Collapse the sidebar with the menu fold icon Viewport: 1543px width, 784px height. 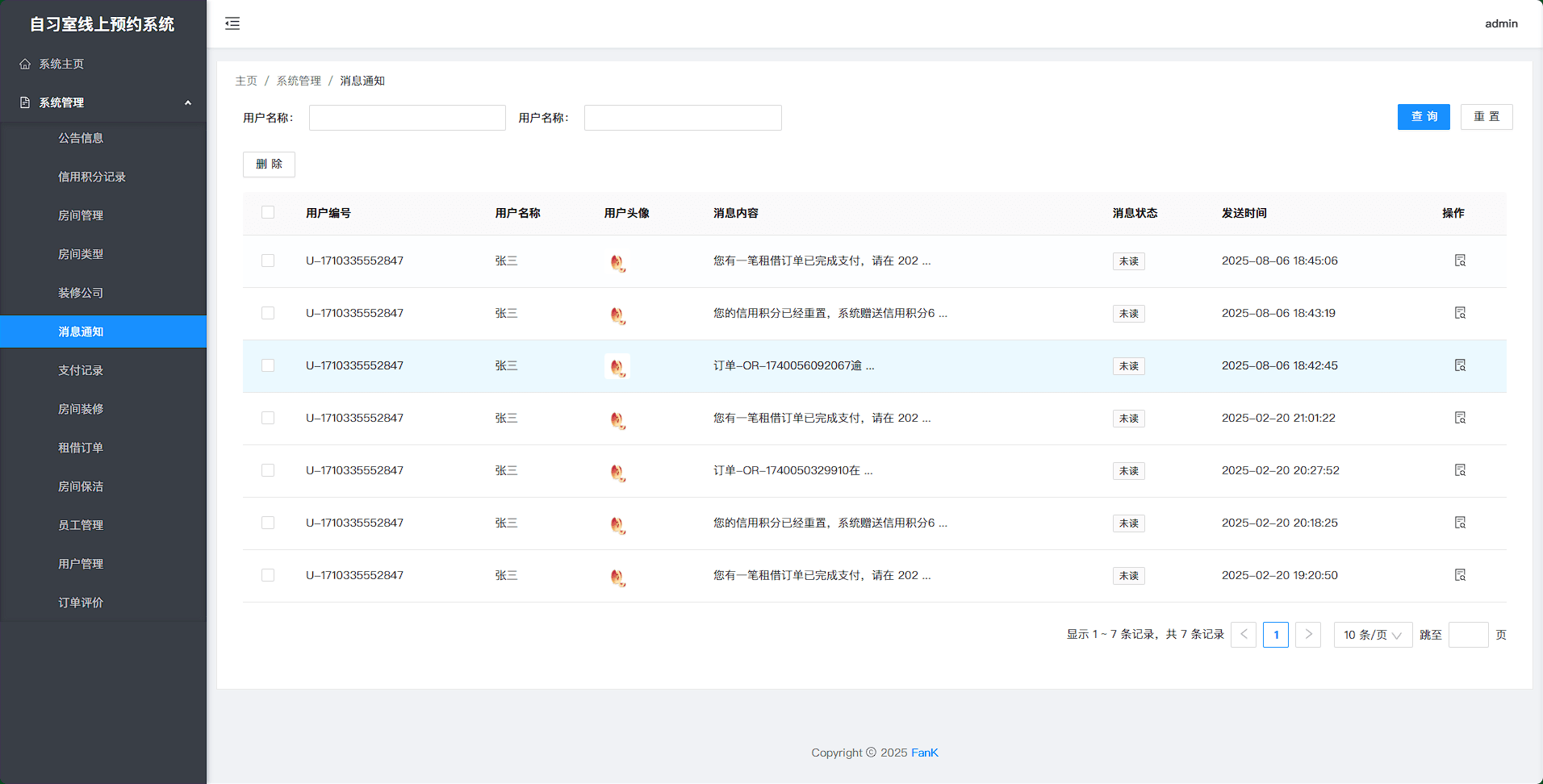[232, 23]
